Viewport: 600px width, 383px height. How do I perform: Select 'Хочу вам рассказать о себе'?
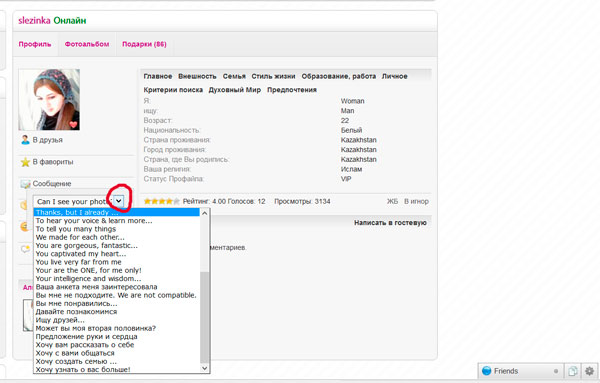117,345
